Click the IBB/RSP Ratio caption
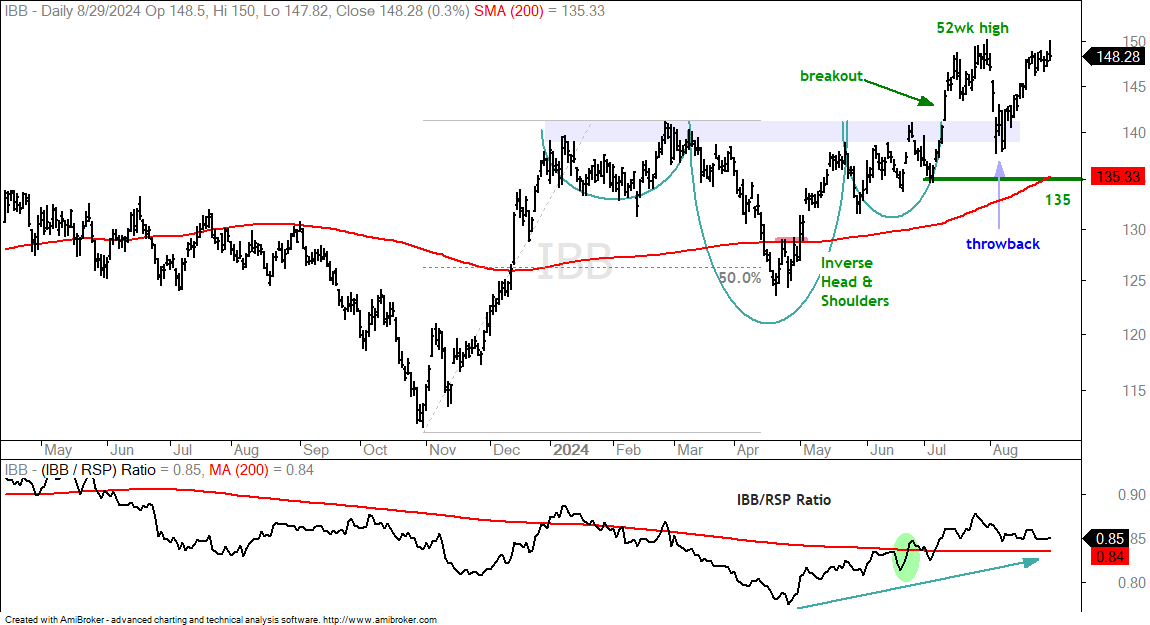Viewport: 1150px width, 625px height. (784, 500)
